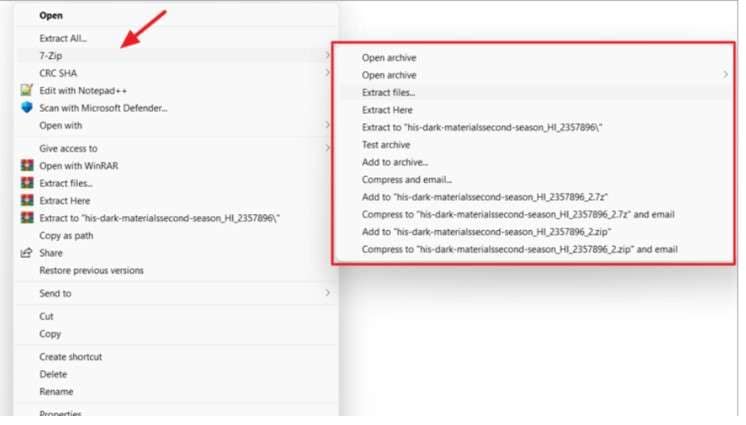The image size is (746, 425).
Task: Click the WinRAR icon beside Open with WinRAR
Action: coord(27,165)
